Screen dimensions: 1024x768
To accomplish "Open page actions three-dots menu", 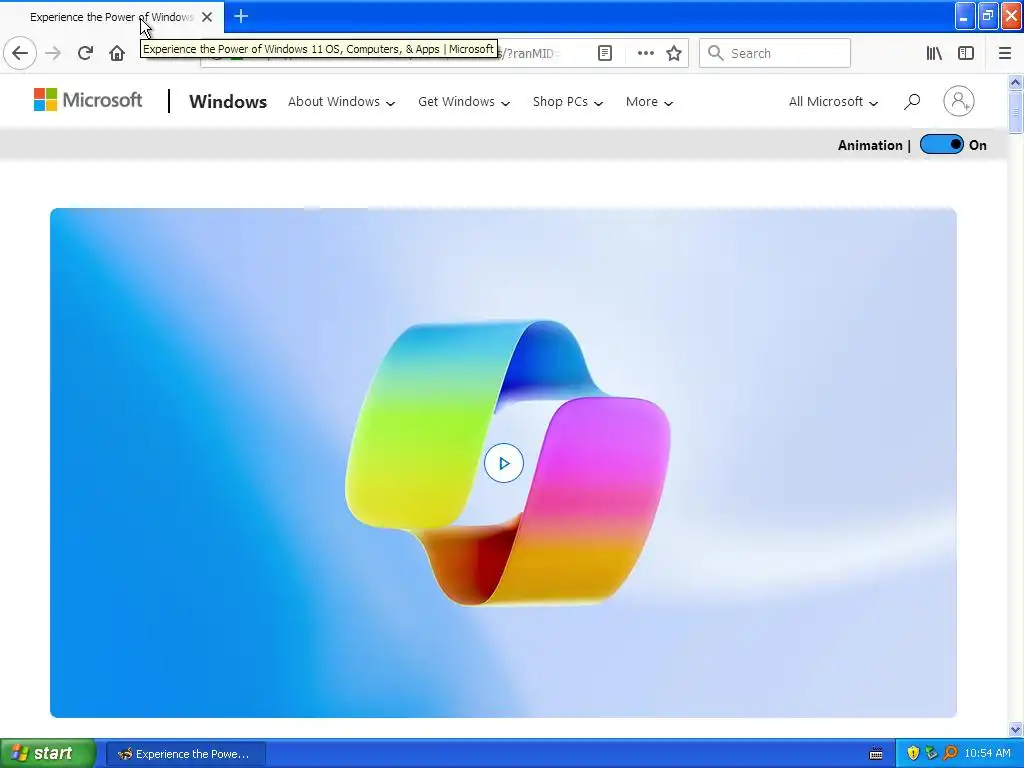I will [x=645, y=53].
